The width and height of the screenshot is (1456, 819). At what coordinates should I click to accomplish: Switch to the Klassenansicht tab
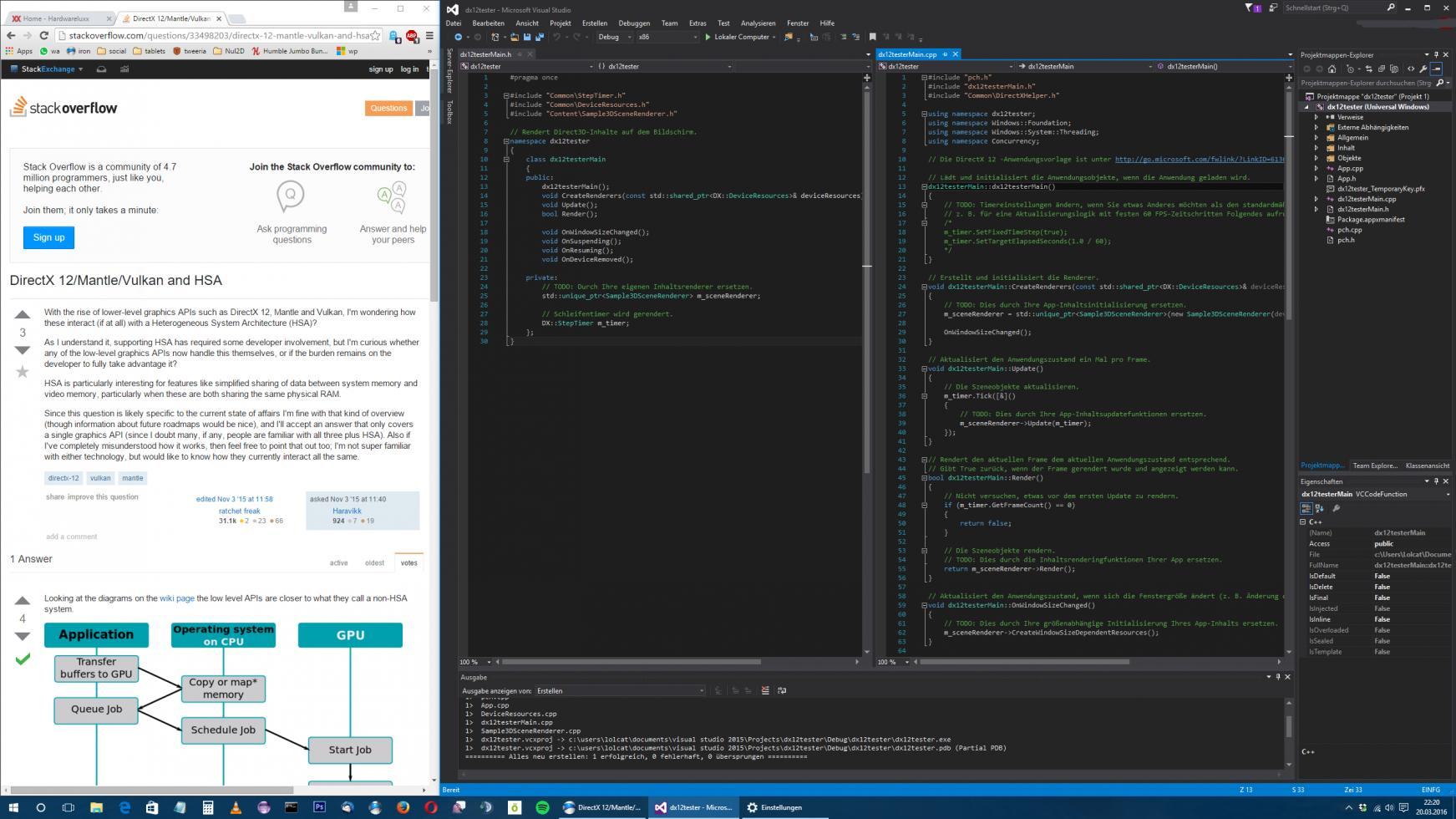click(x=1428, y=465)
